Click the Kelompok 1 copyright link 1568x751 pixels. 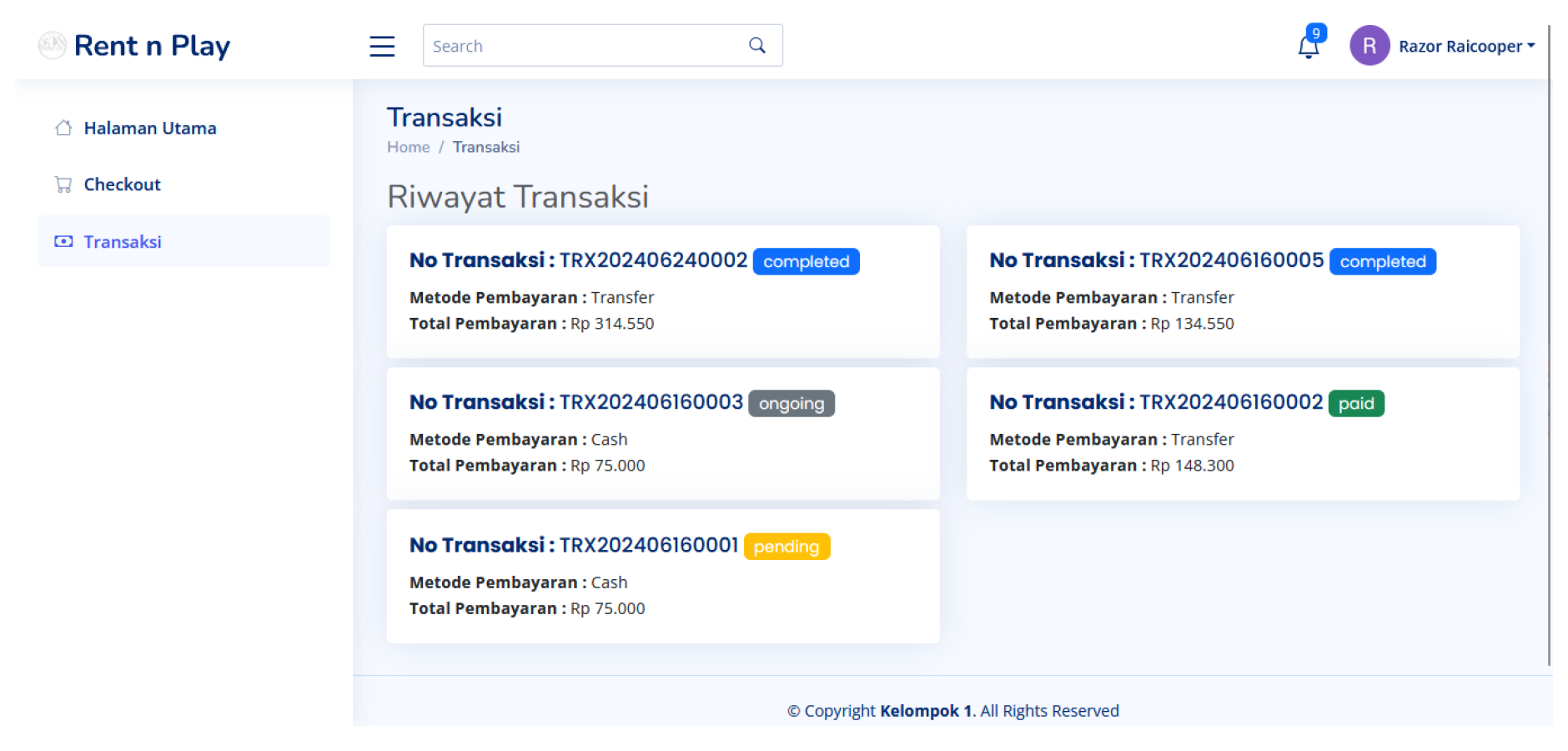tap(926, 710)
